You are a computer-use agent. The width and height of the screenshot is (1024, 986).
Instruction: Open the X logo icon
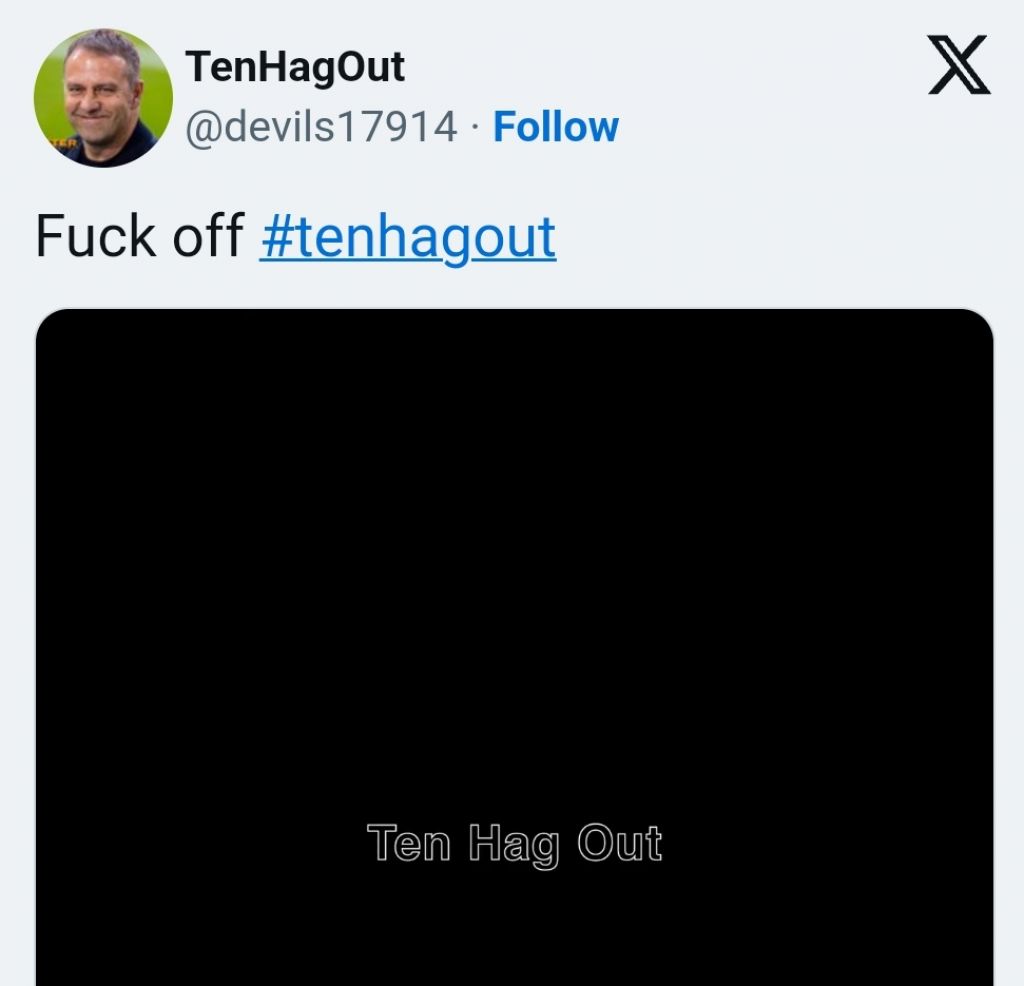[959, 65]
